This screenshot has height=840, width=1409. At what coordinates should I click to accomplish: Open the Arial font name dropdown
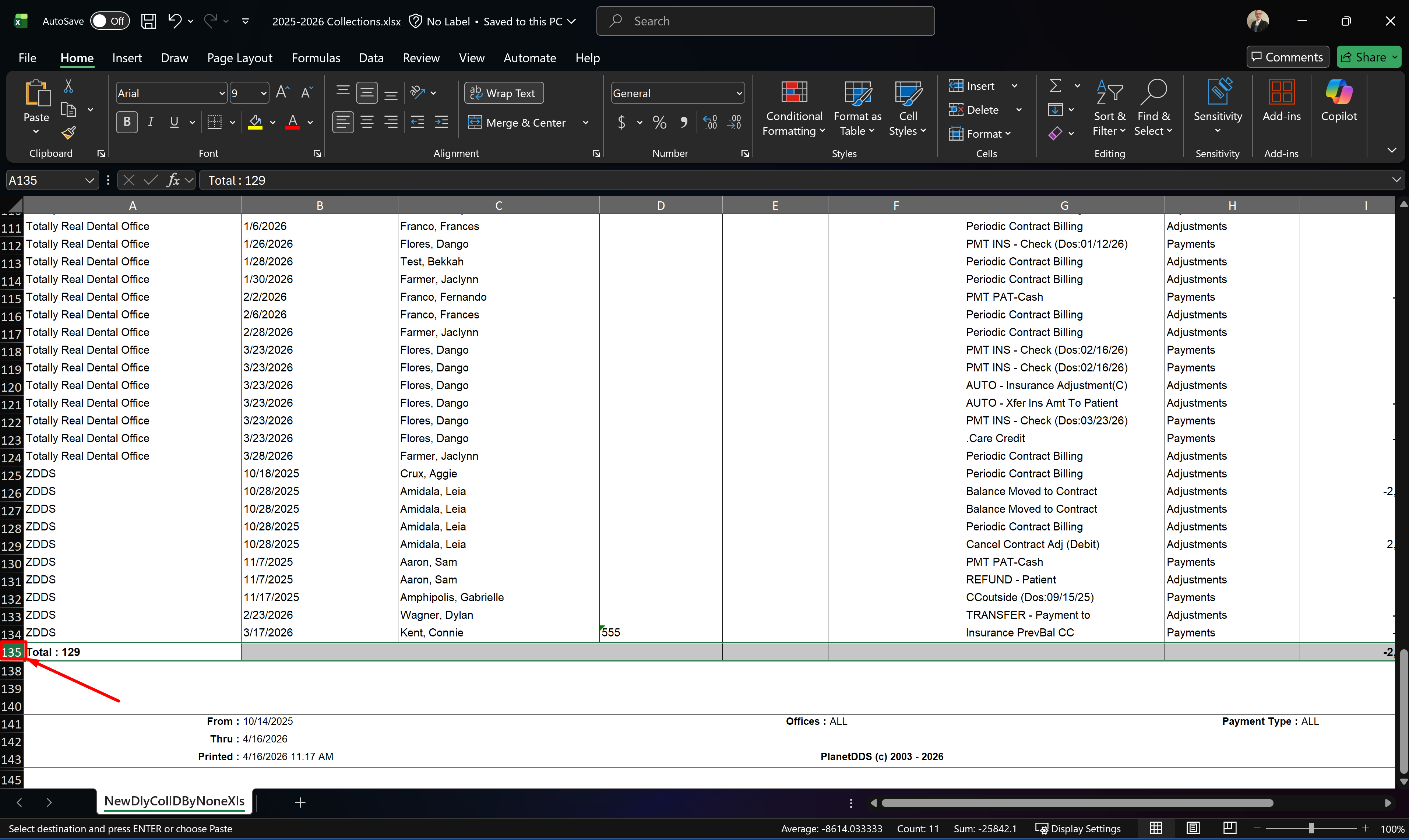[x=222, y=93]
